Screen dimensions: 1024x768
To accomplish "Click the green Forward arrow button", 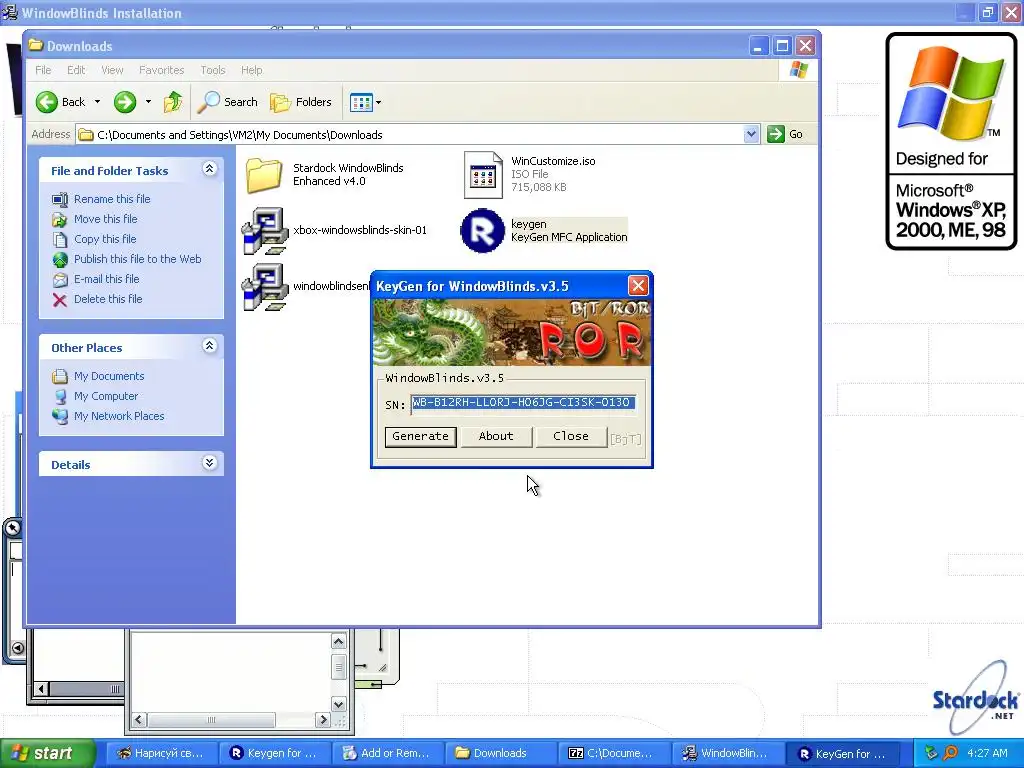I will (x=125, y=102).
